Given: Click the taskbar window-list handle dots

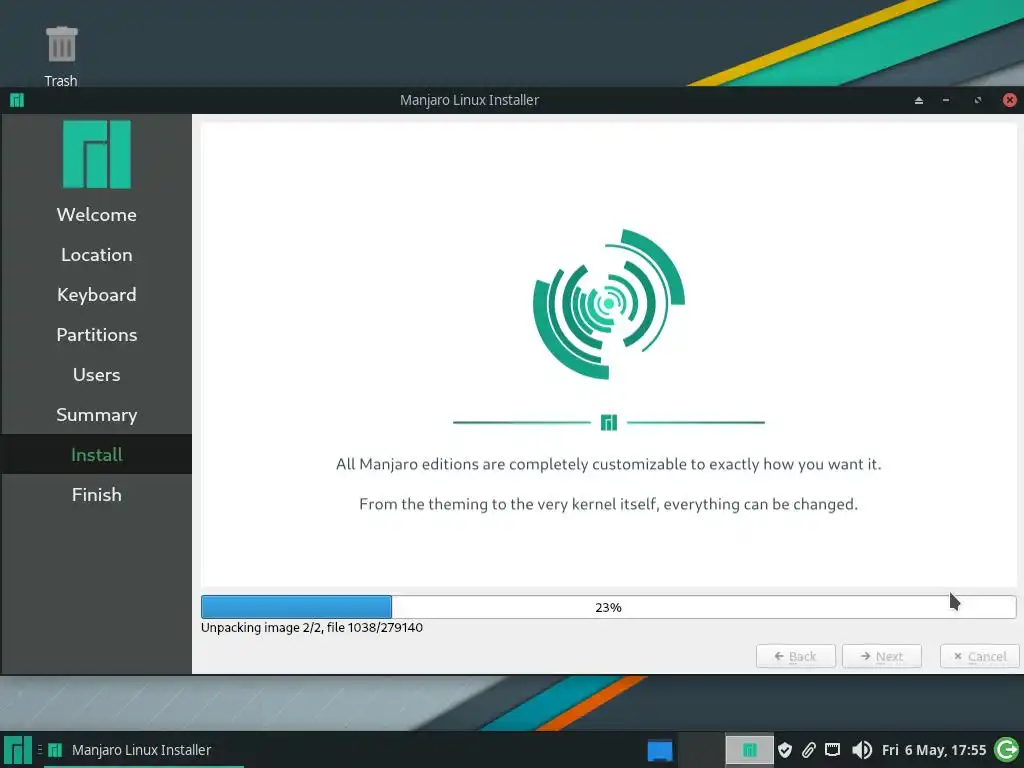Looking at the screenshot, I should point(39,750).
